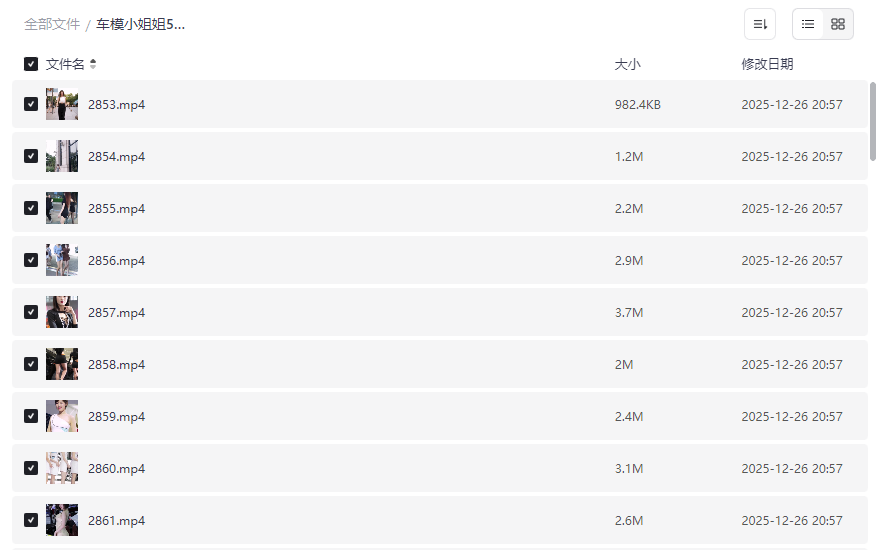Click the 大小 column header
Viewport: 878px width, 550px height.
627,64
